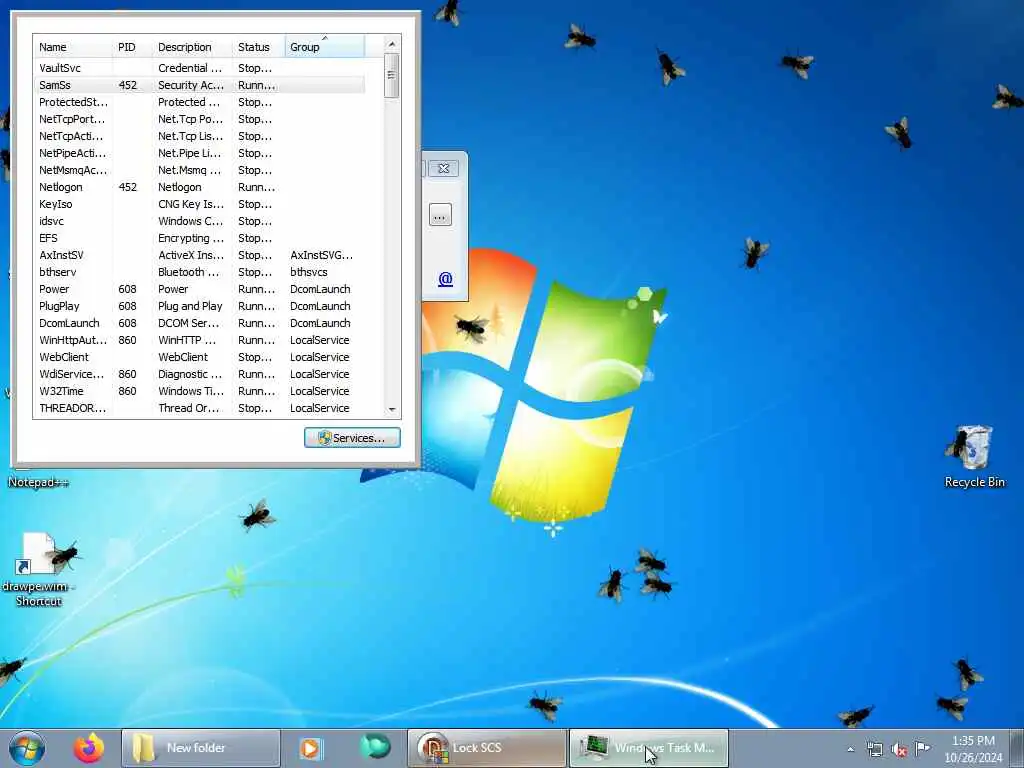Click the AxInstSVG... group cell

click(x=321, y=255)
